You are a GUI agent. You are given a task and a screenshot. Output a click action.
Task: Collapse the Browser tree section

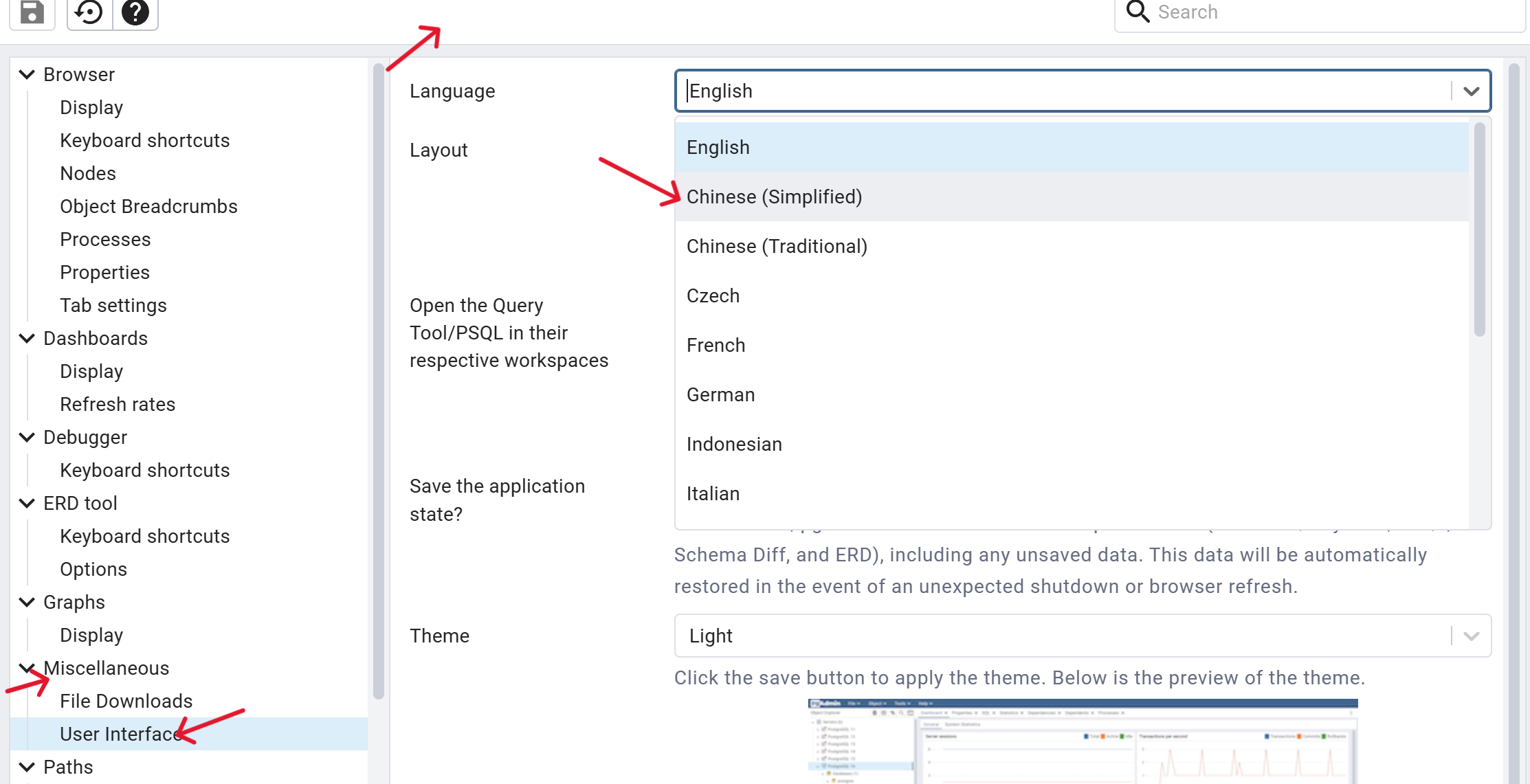coord(27,74)
